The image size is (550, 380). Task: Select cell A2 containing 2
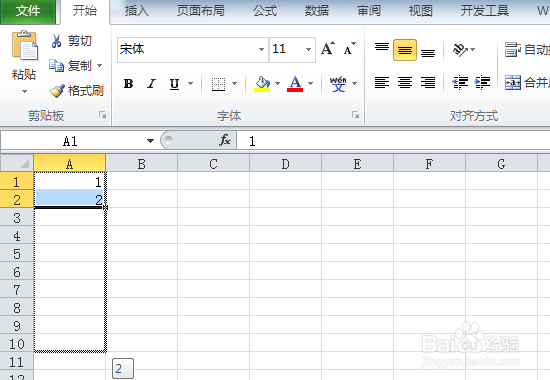69,199
